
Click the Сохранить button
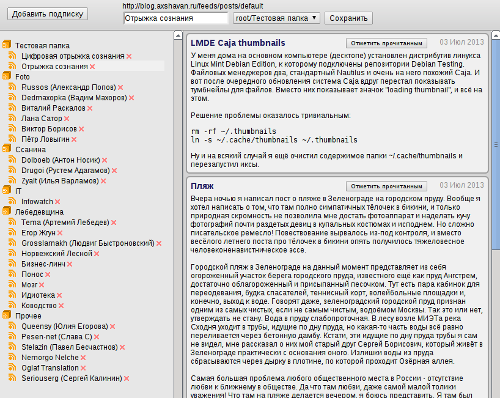click(348, 18)
